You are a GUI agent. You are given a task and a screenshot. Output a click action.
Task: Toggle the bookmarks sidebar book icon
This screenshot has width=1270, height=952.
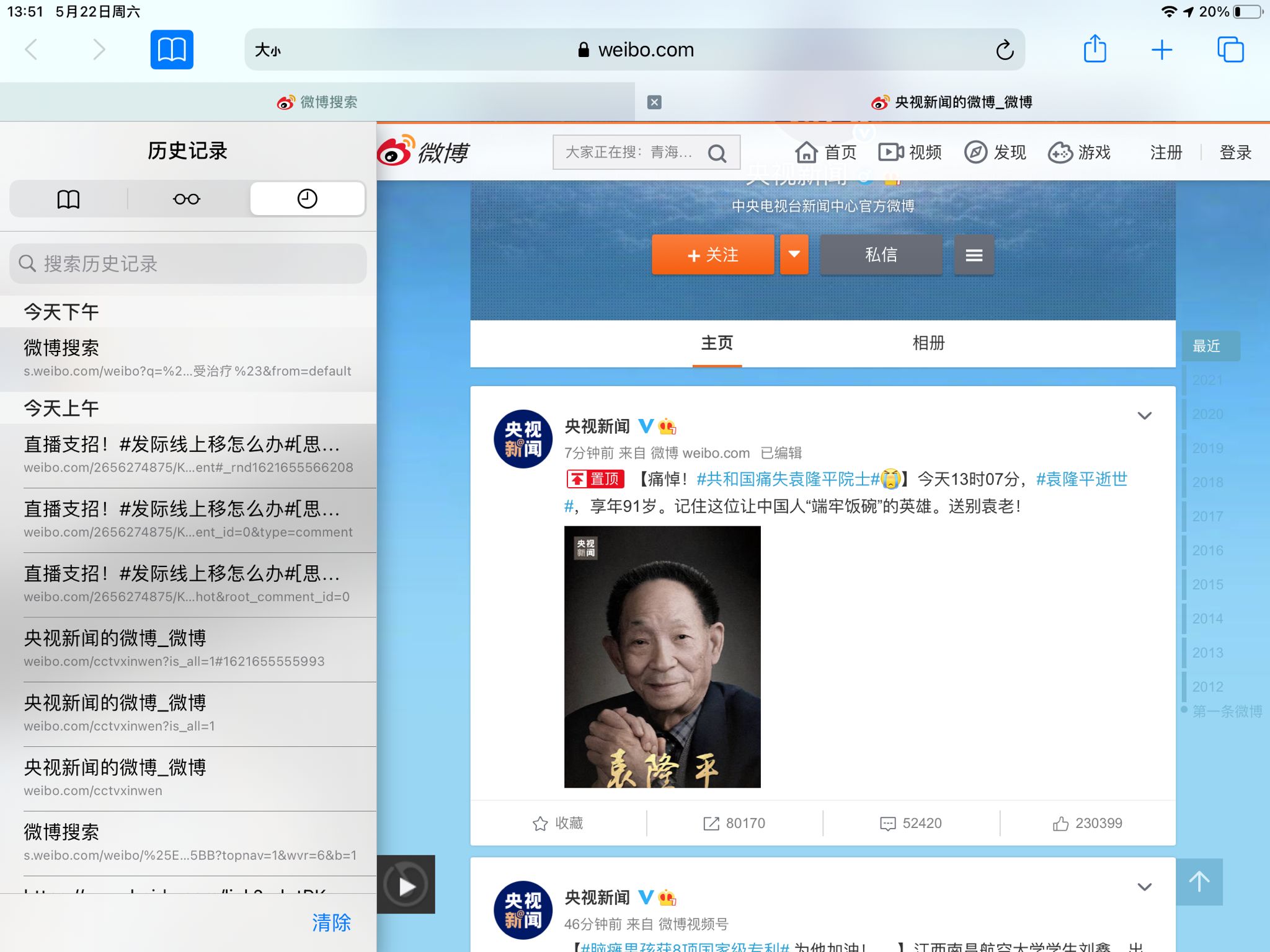[x=172, y=50]
